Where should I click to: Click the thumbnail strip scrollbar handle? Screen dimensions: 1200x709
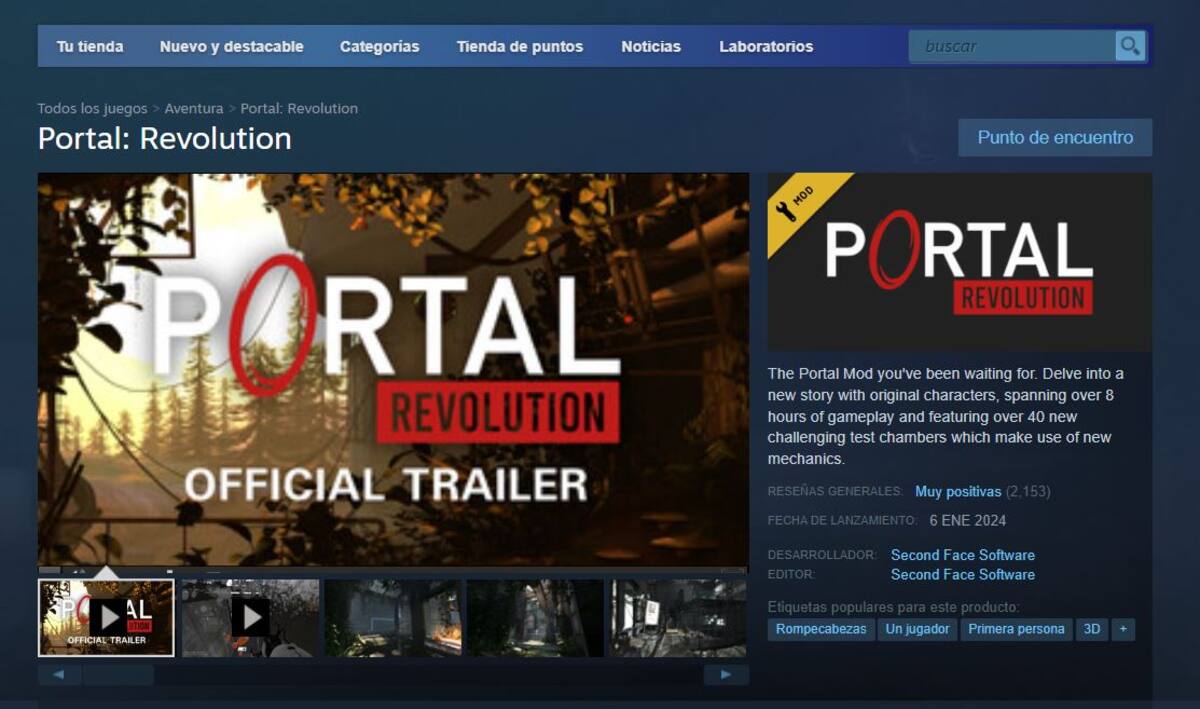click(118, 675)
